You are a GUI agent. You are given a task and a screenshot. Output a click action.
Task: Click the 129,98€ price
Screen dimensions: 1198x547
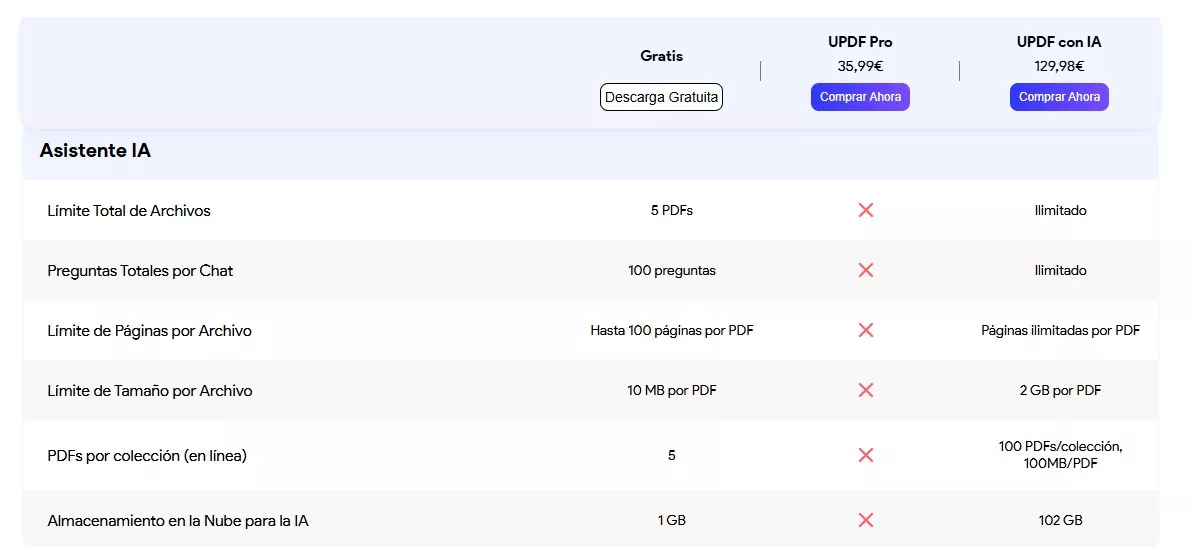[1060, 66]
